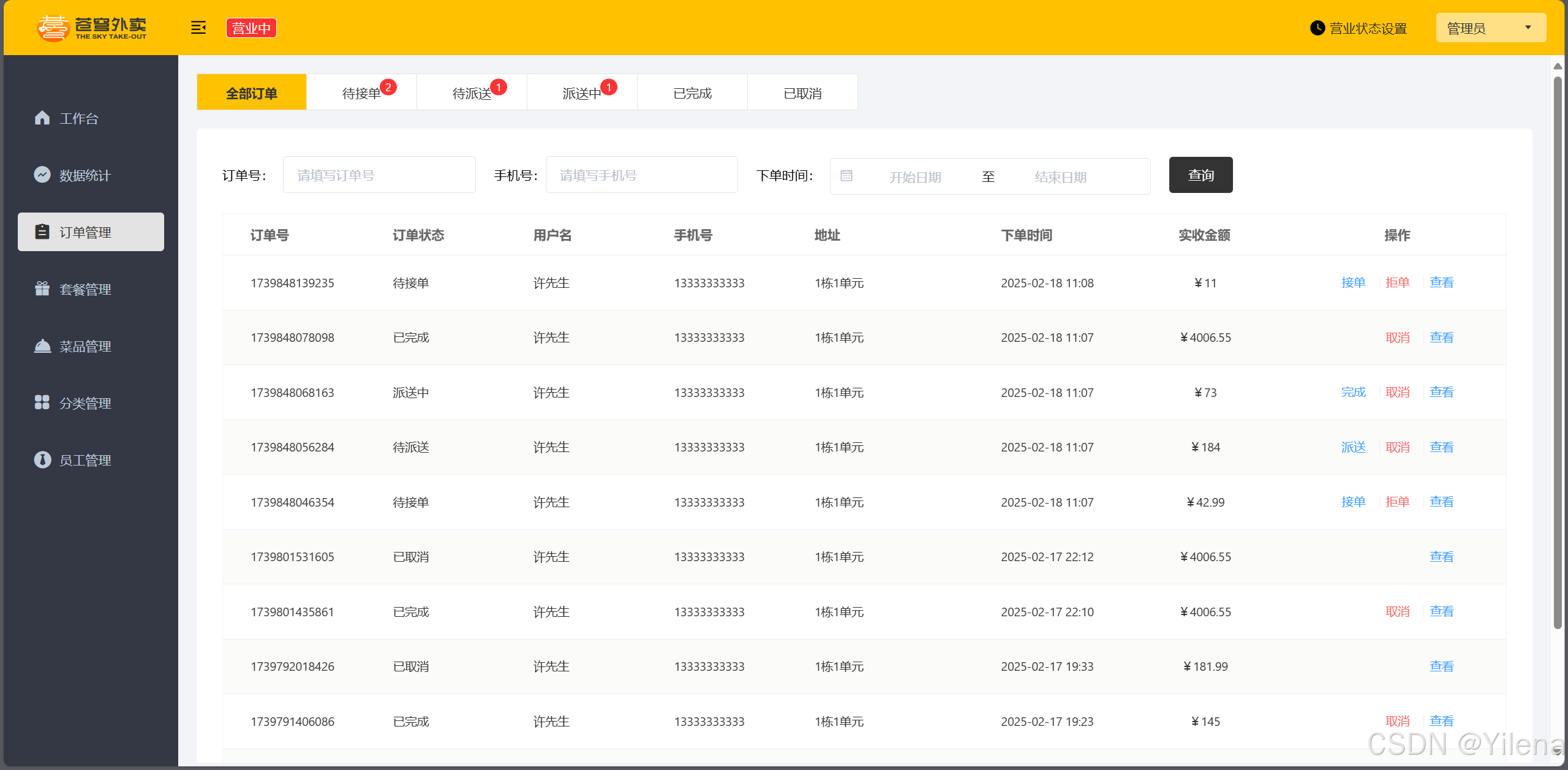The height and width of the screenshot is (770, 1568).
Task: Open the 开始日期 date picker
Action: click(915, 177)
